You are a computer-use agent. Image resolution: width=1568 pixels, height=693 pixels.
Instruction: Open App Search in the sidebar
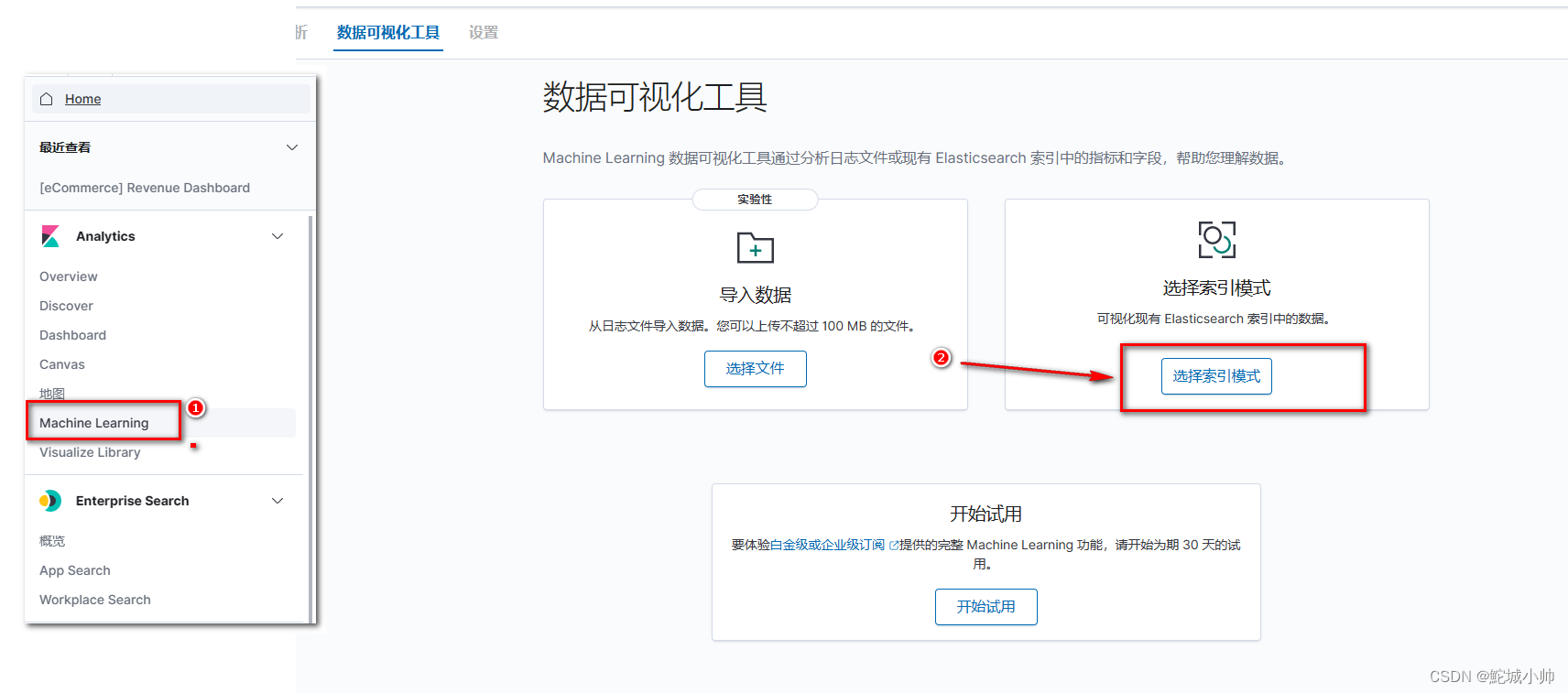click(75, 570)
